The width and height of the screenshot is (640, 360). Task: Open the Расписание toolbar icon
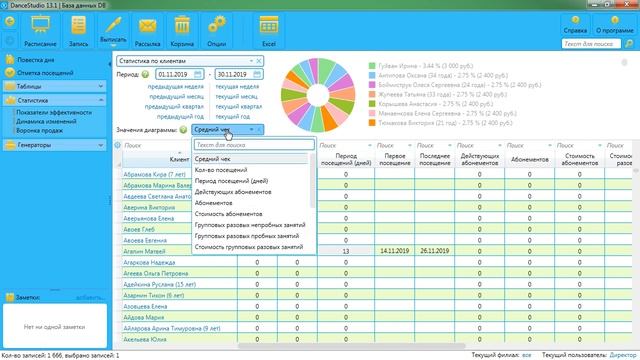tap(40, 31)
